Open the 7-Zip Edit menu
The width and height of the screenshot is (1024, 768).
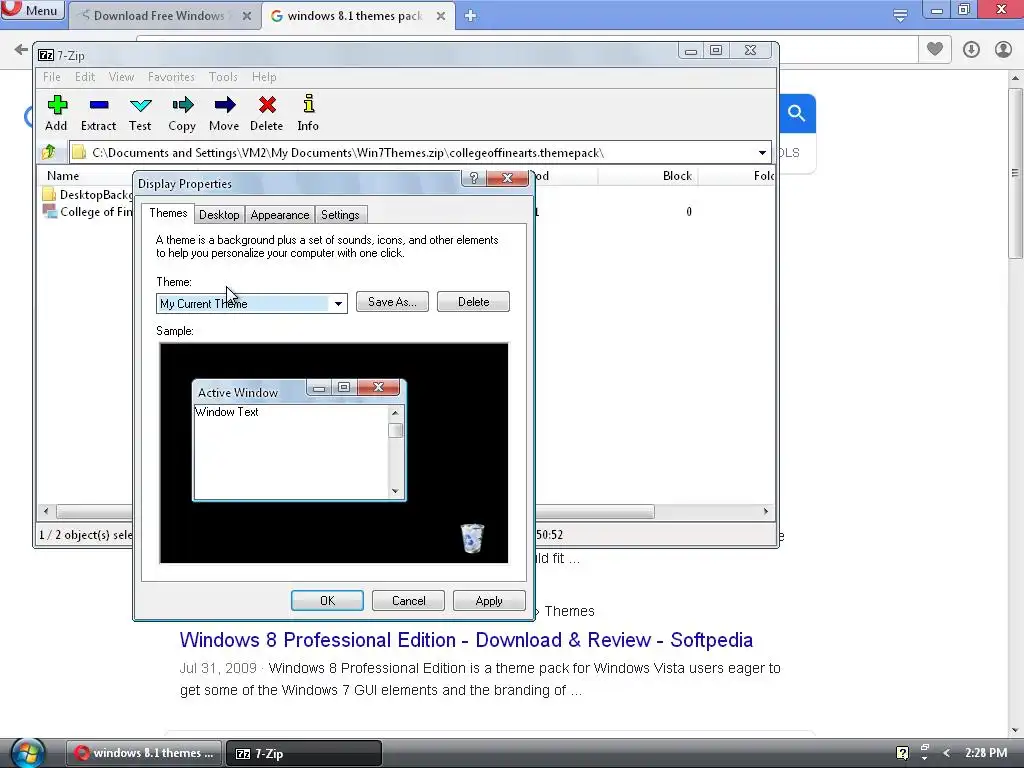(85, 77)
